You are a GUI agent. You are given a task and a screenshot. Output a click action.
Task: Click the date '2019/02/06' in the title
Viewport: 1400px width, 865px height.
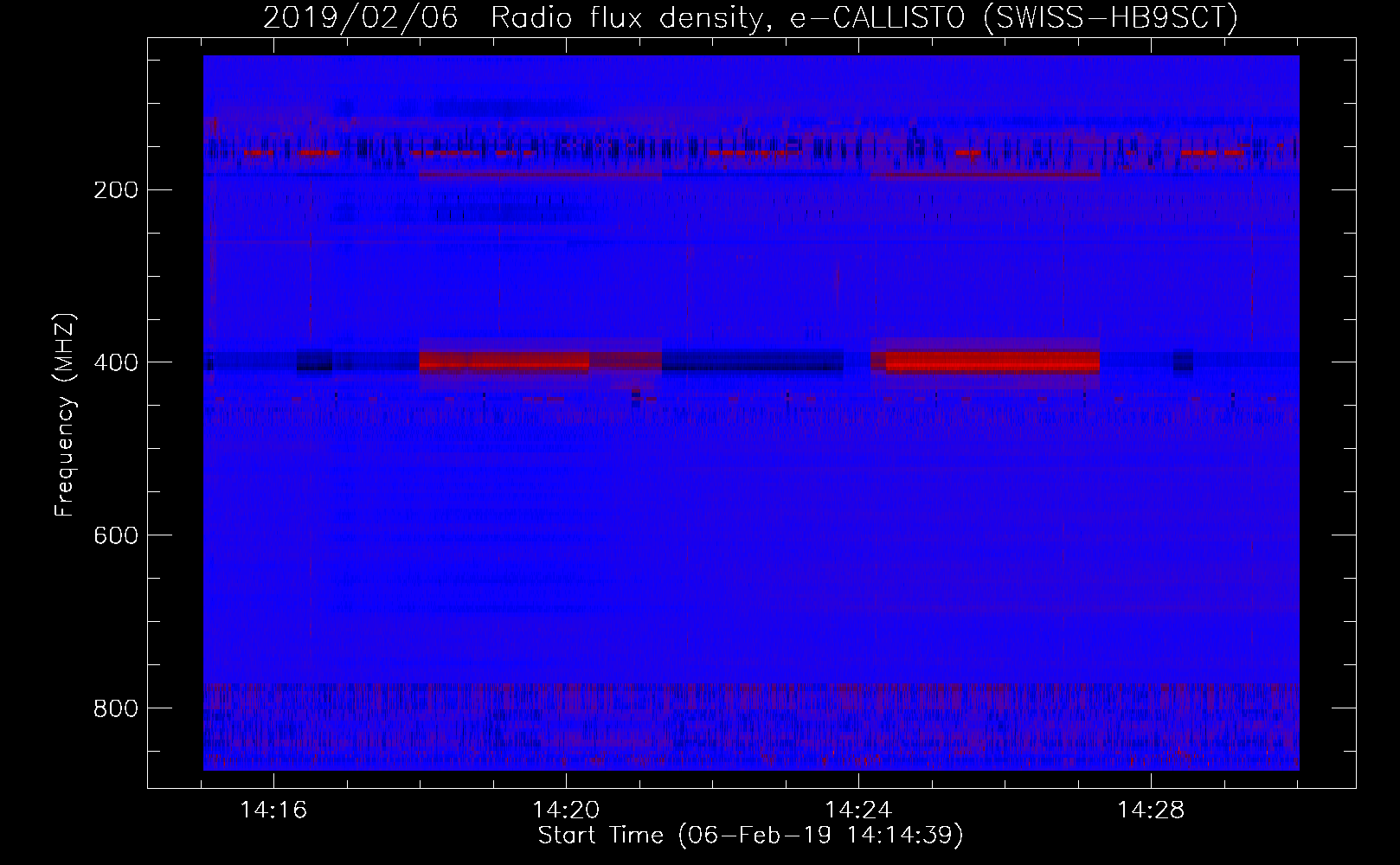(360, 17)
